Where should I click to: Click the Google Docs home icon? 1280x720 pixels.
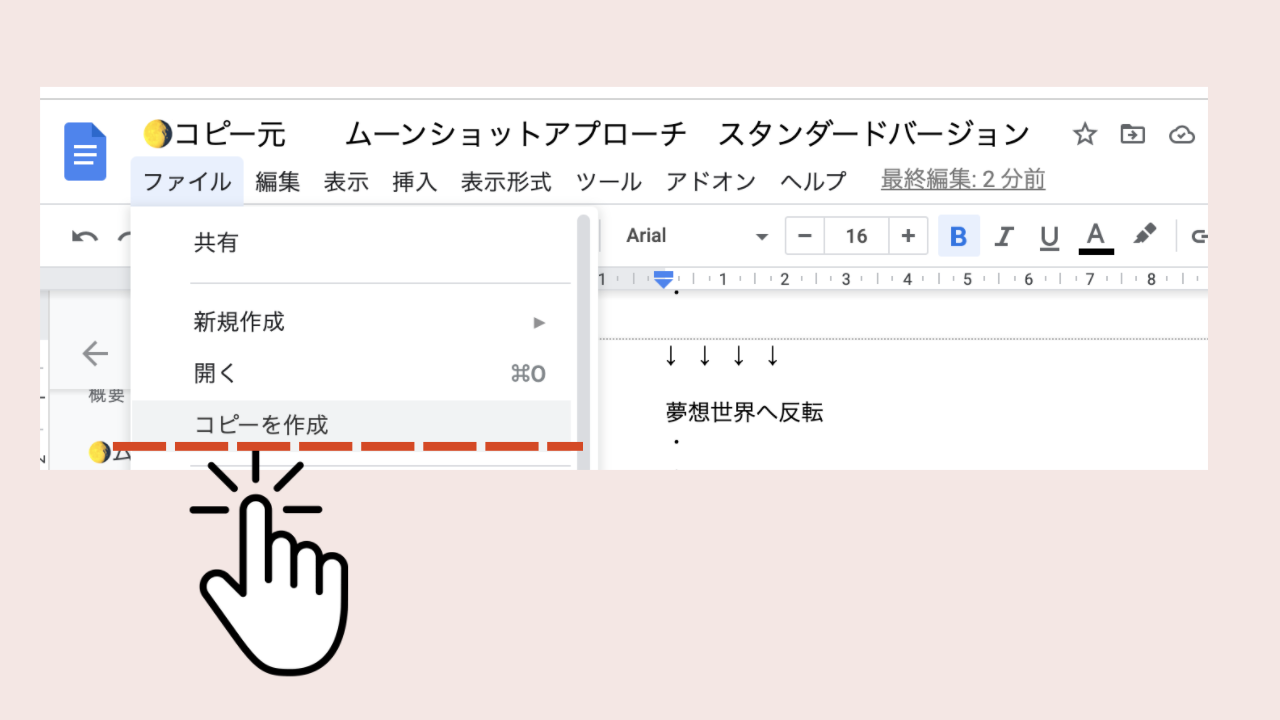[85, 151]
